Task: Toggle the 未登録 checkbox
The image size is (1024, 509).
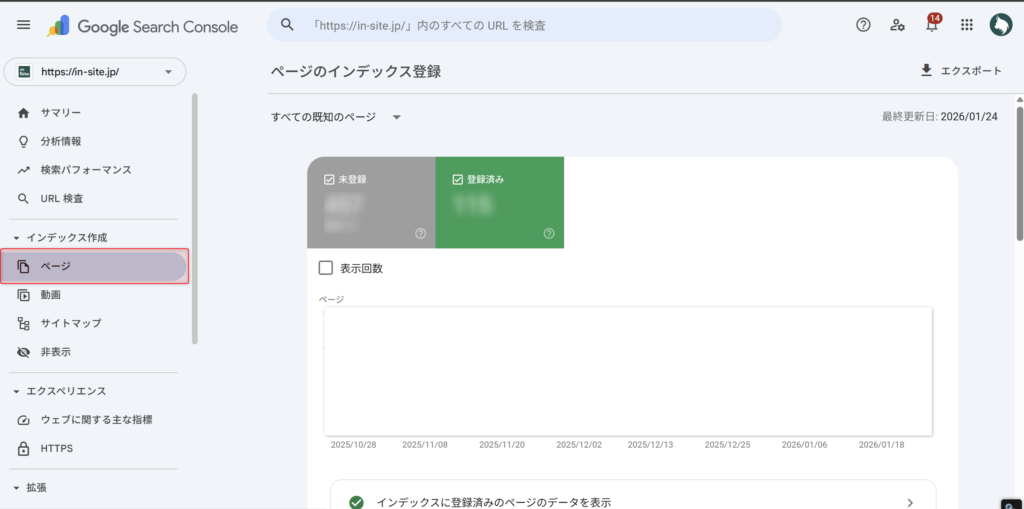Action: point(329,179)
